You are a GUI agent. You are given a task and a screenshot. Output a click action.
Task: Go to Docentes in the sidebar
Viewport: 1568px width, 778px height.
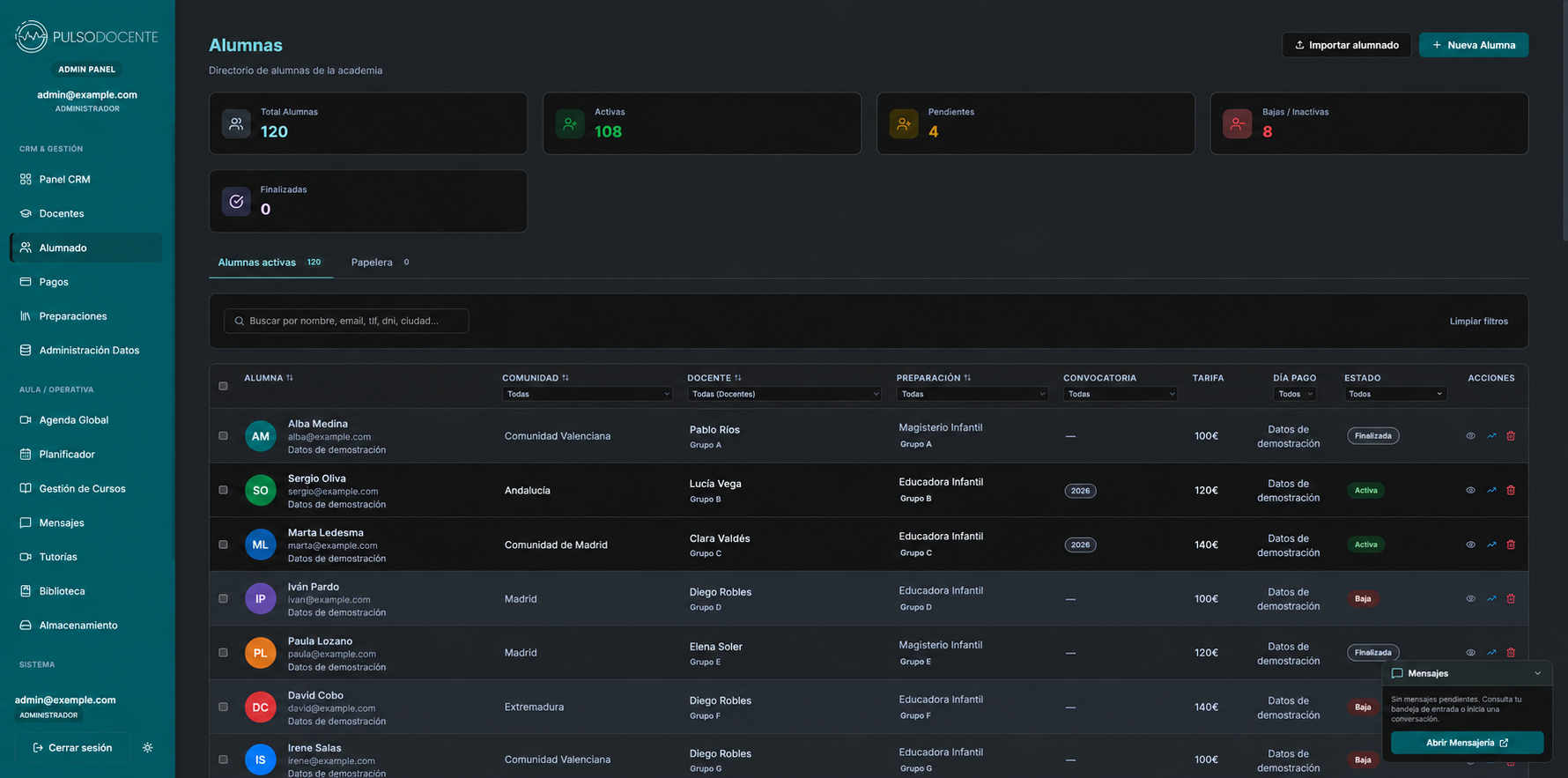[86, 213]
